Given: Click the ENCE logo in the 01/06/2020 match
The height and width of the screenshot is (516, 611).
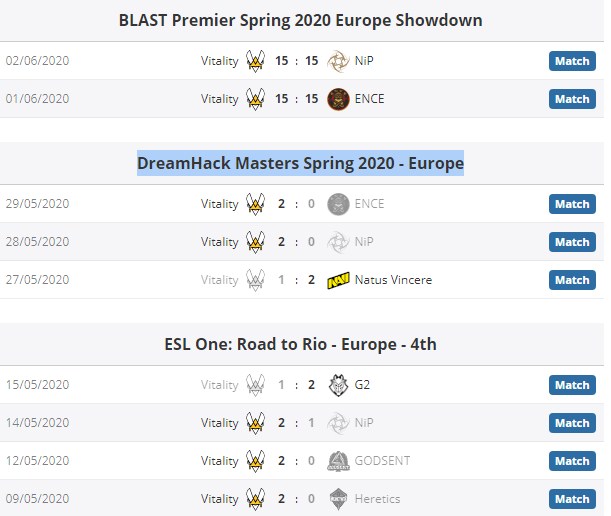Looking at the screenshot, I should (x=338, y=99).
